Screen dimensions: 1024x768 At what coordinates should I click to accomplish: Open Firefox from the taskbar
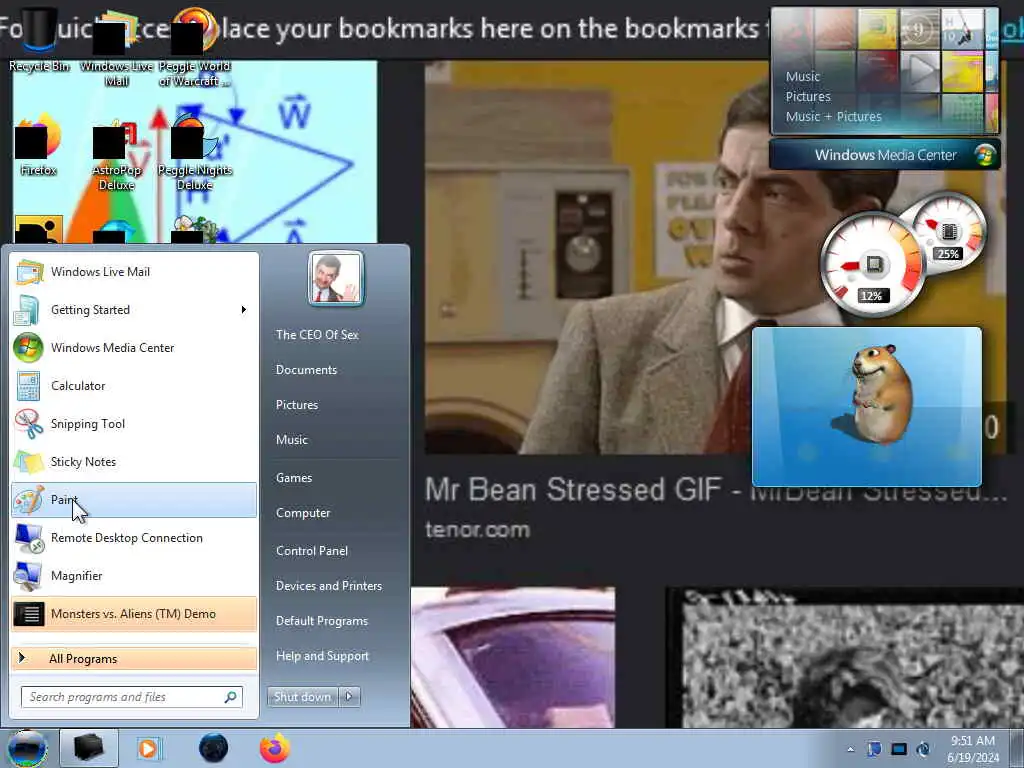(x=275, y=748)
